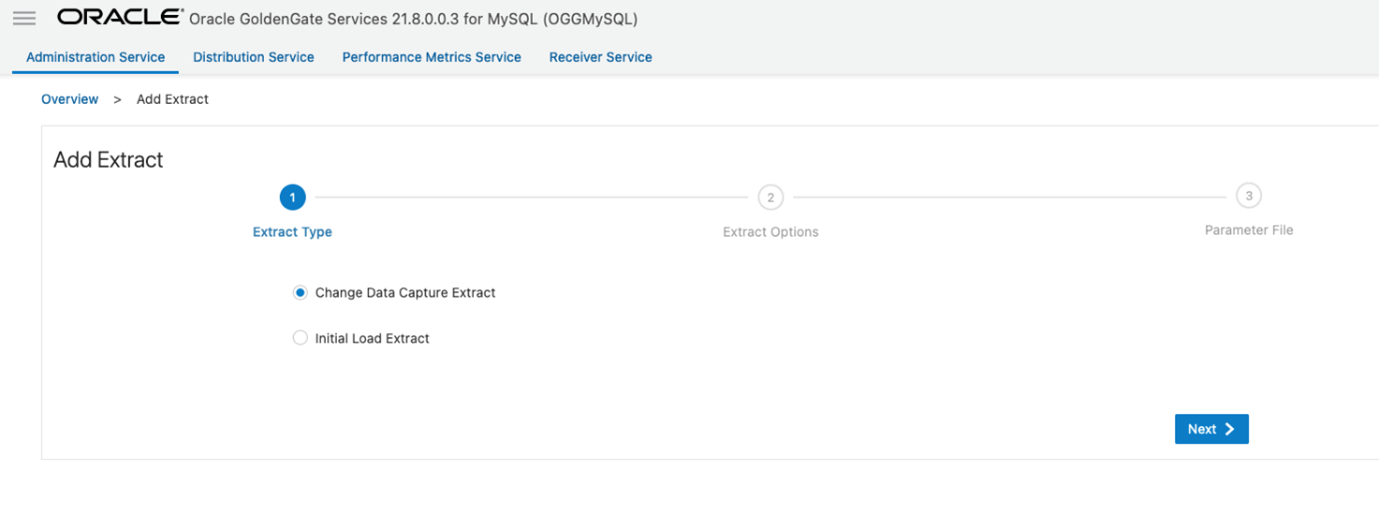The width and height of the screenshot is (1379, 515).
Task: Click the Initial Load Extract label
Action: [372, 339]
